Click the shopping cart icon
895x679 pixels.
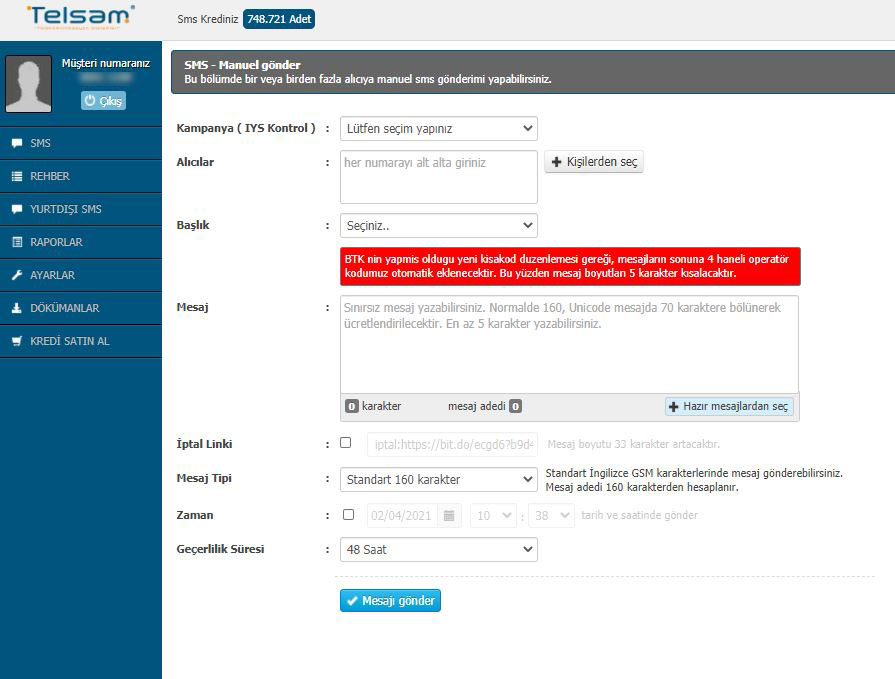pyautogui.click(x=17, y=341)
